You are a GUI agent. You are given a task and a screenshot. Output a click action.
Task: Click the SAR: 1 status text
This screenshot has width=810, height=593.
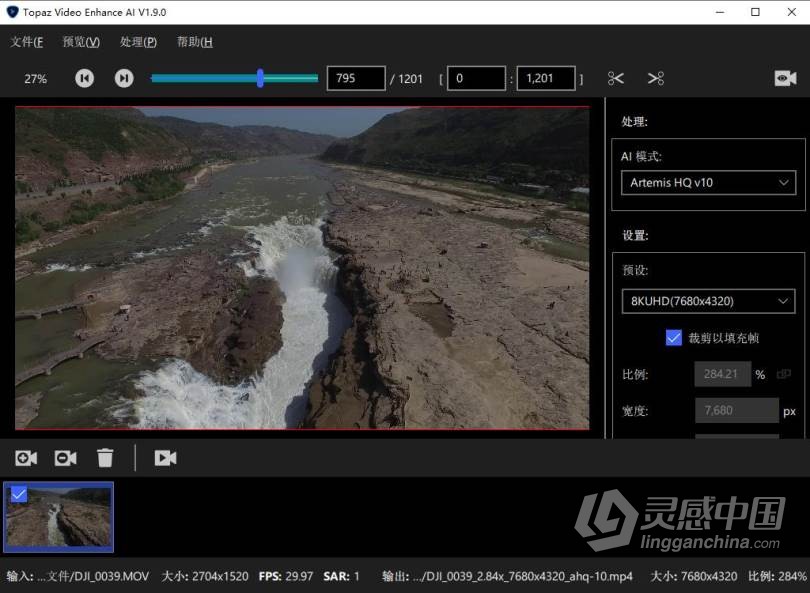click(341, 576)
